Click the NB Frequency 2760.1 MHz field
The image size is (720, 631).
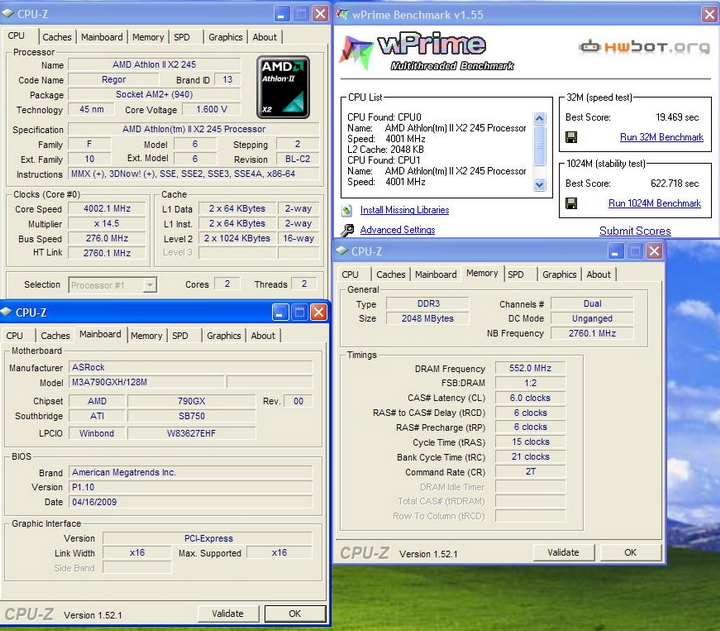coord(592,333)
